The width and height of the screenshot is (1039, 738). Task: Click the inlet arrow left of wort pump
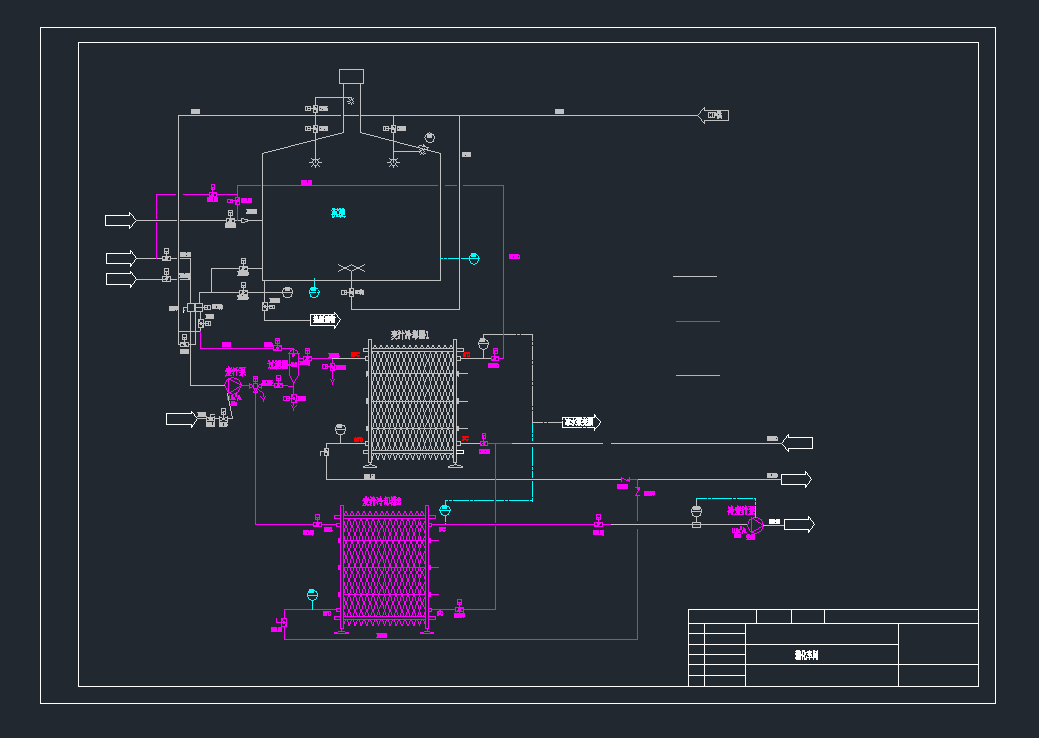[x=181, y=418]
